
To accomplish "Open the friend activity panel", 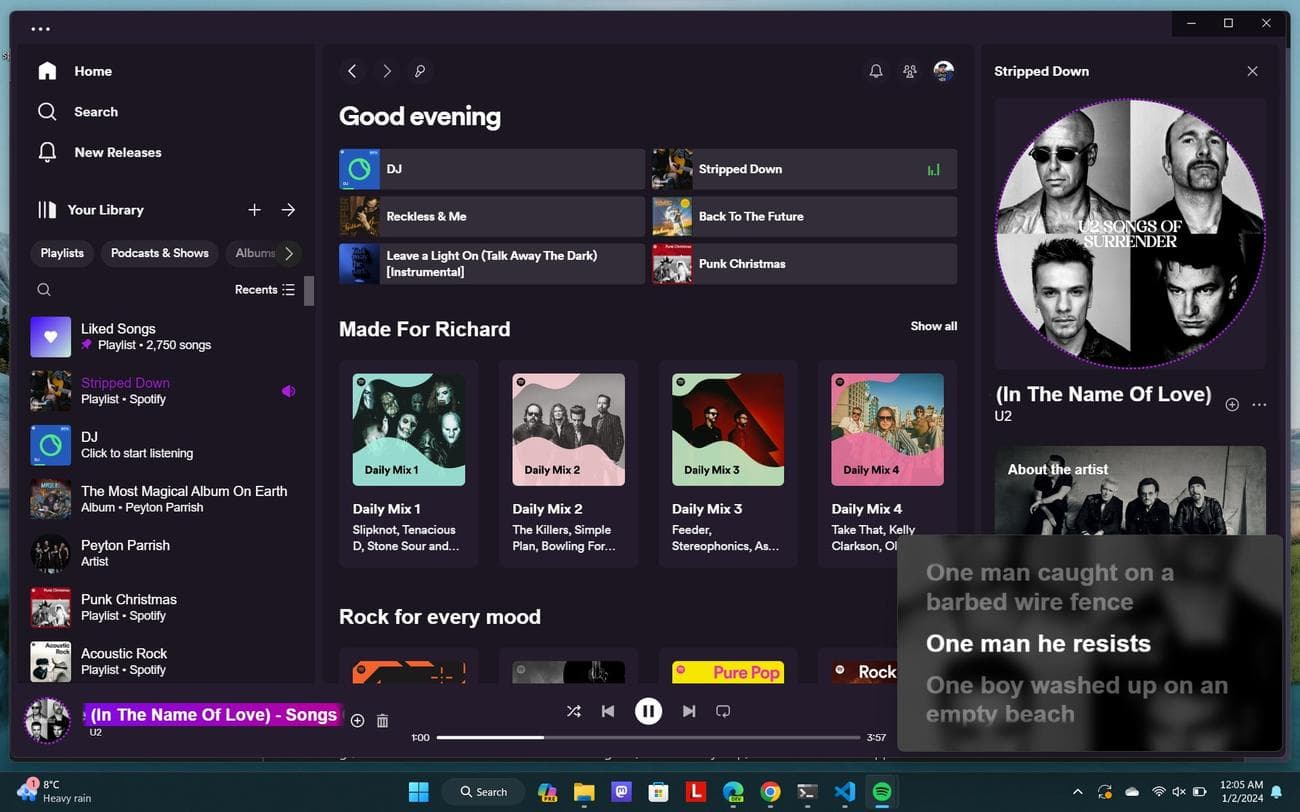I will [910, 71].
